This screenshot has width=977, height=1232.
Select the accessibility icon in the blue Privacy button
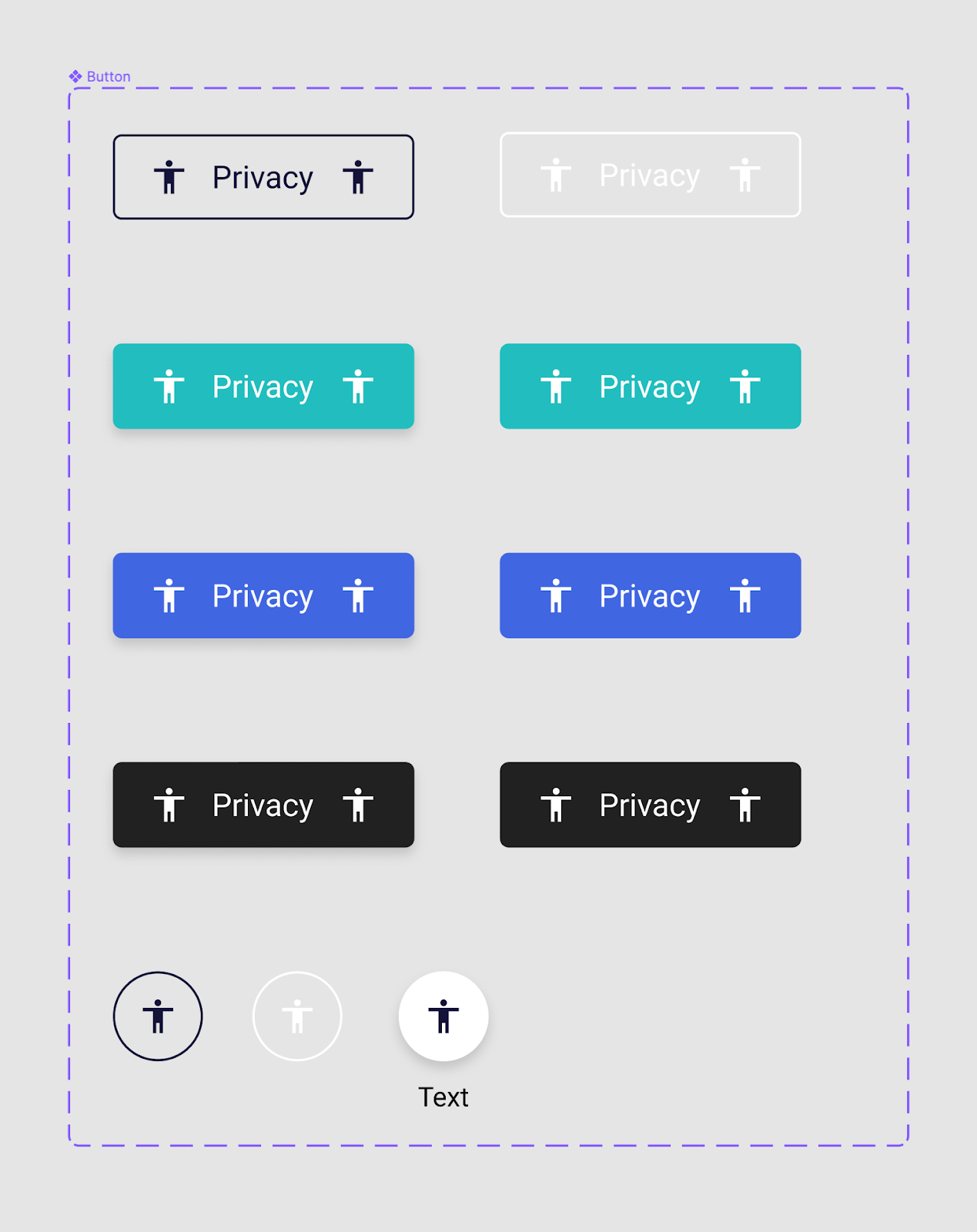tap(169, 595)
